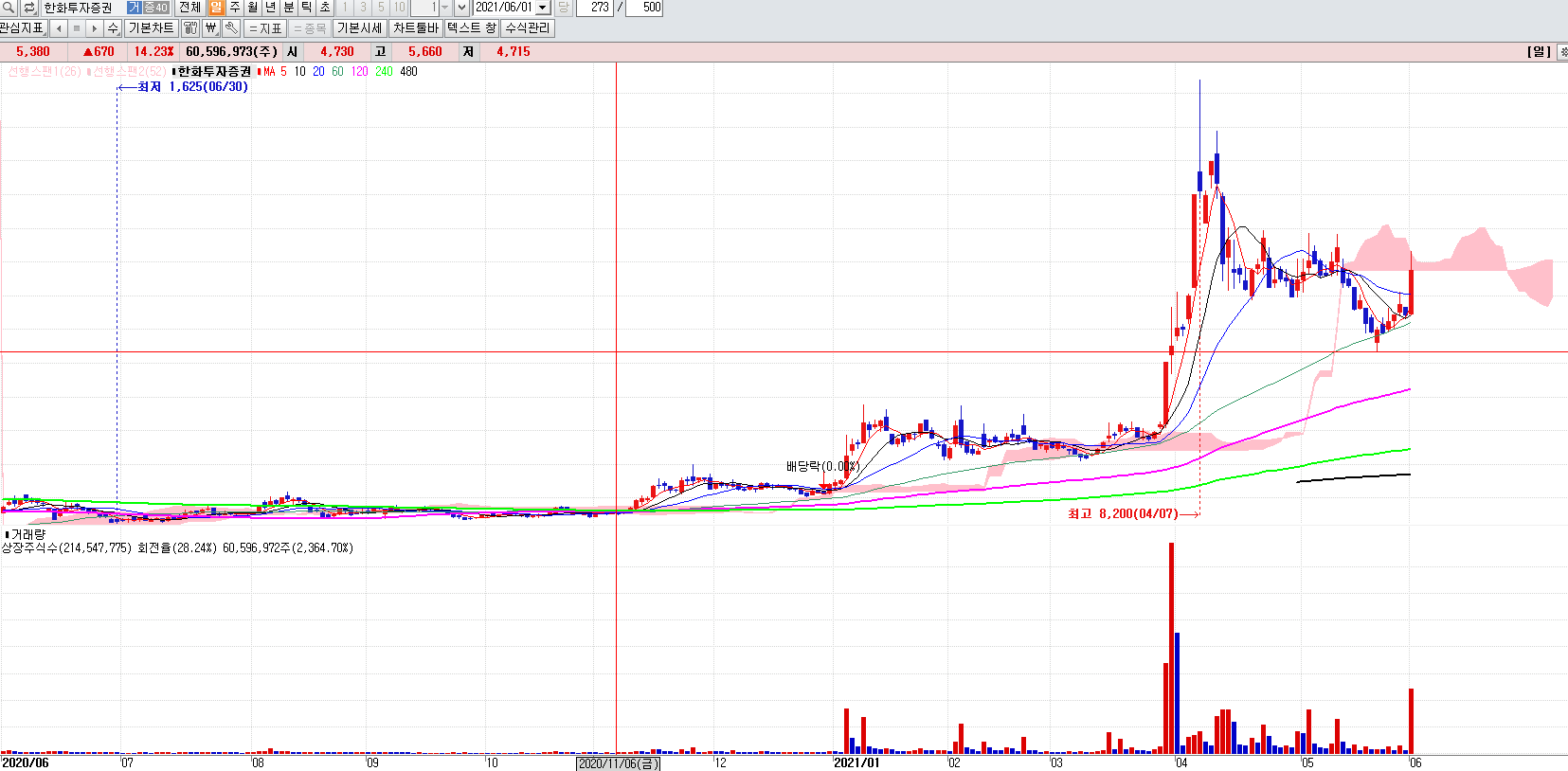Image resolution: width=1568 pixels, height=771 pixels.
Task: Click the MA 10 legend entry
Action: [299, 71]
